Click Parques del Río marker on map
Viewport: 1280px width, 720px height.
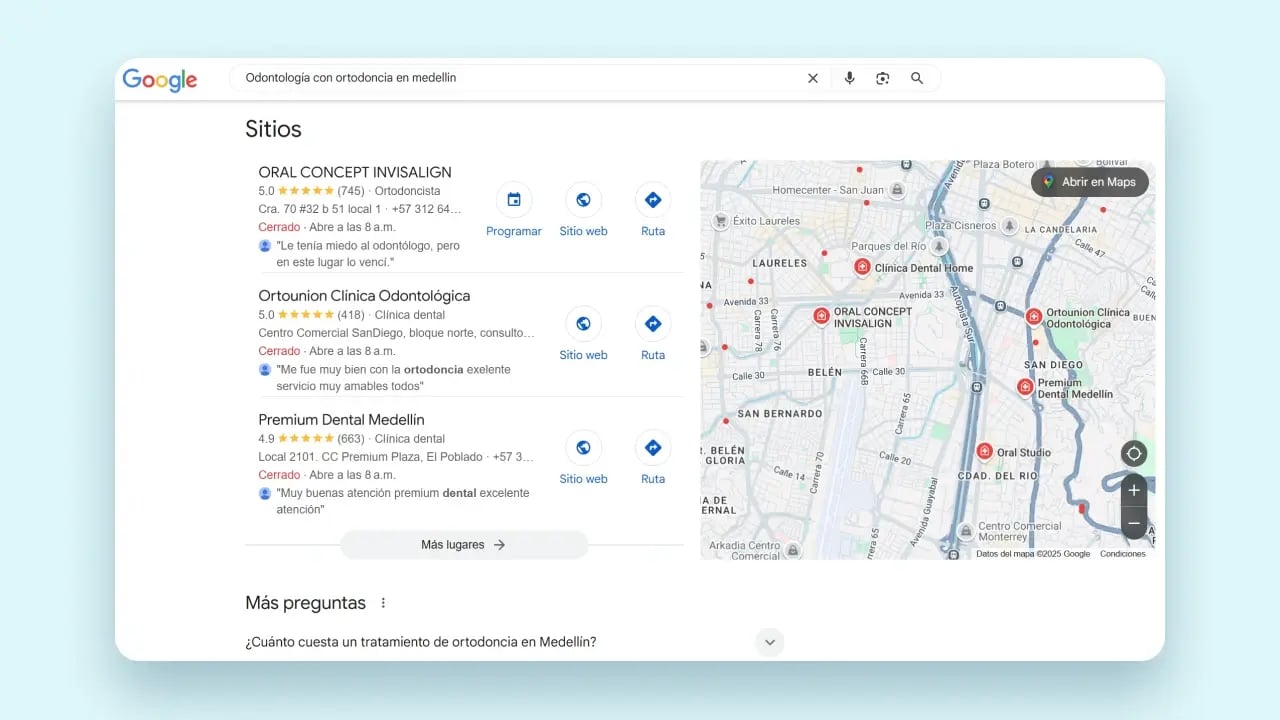click(x=938, y=246)
